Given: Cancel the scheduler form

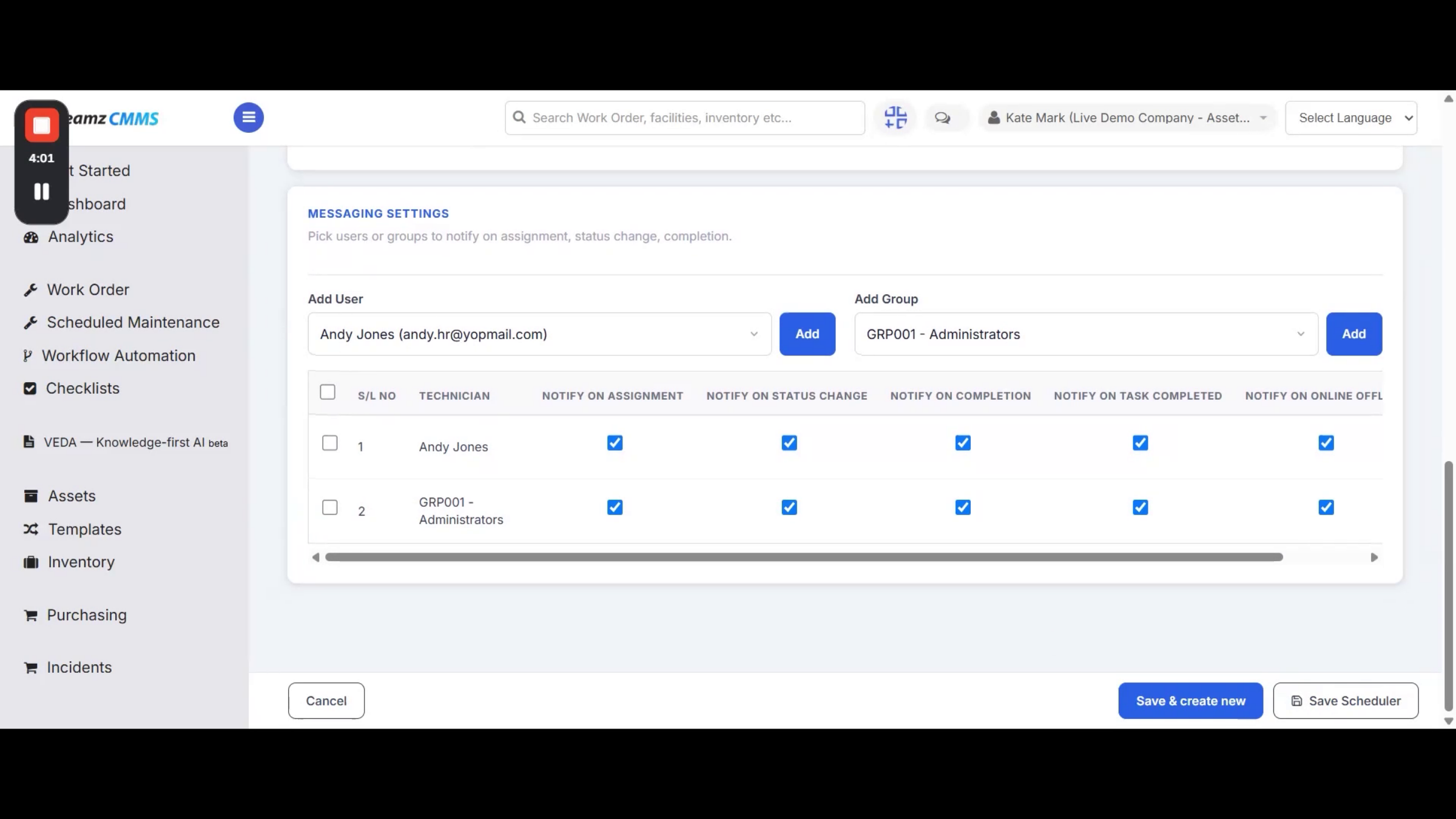Looking at the screenshot, I should [326, 701].
